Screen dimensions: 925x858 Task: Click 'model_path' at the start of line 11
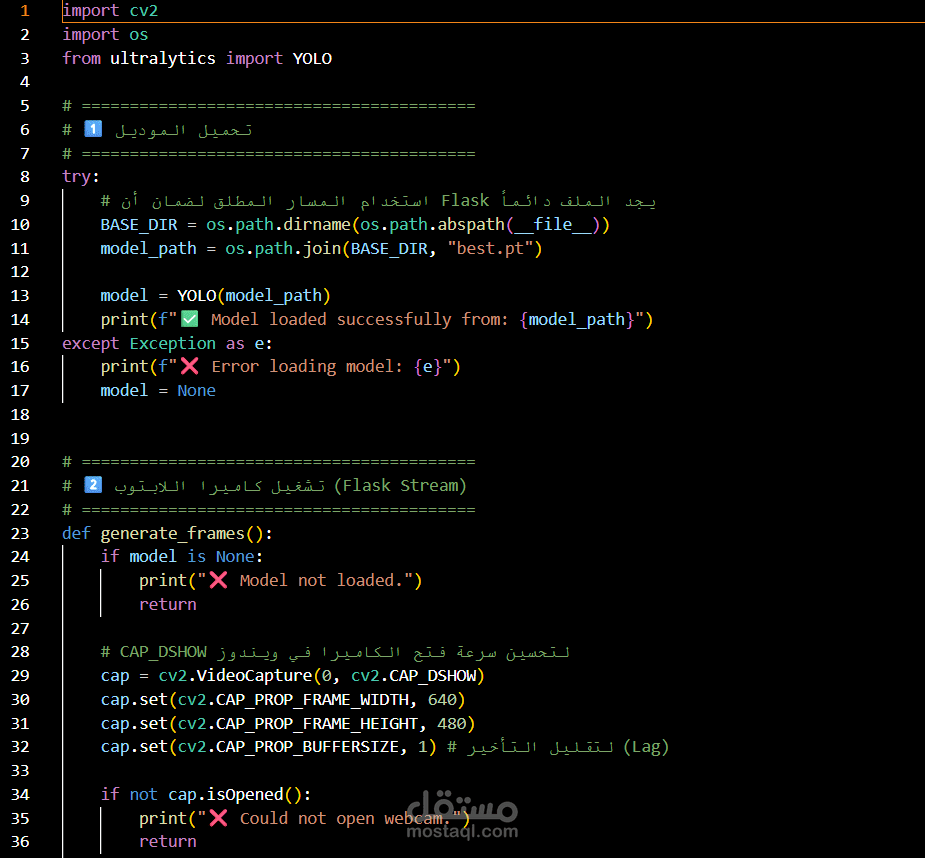click(149, 248)
